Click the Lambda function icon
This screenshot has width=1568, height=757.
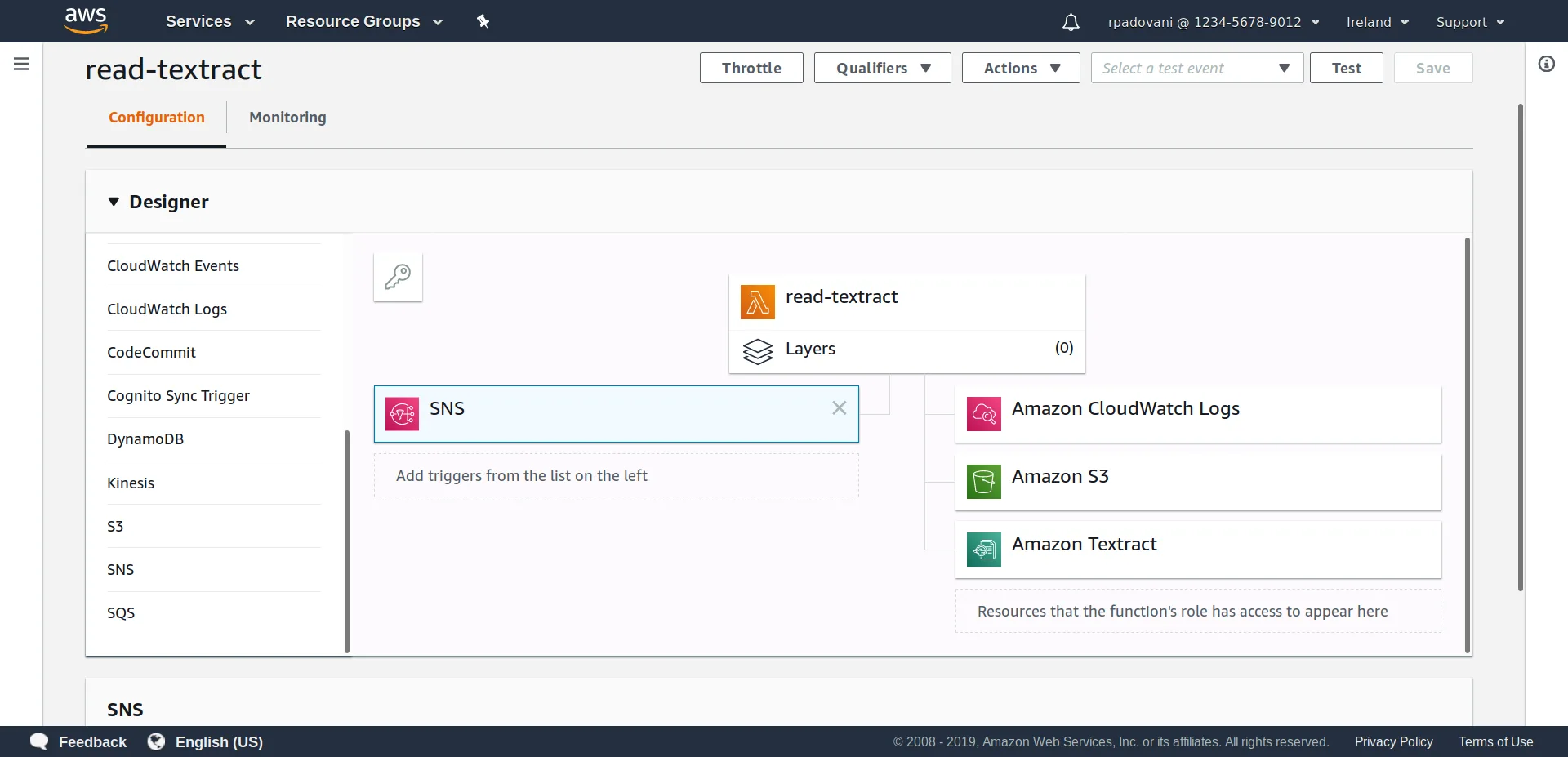pos(757,302)
